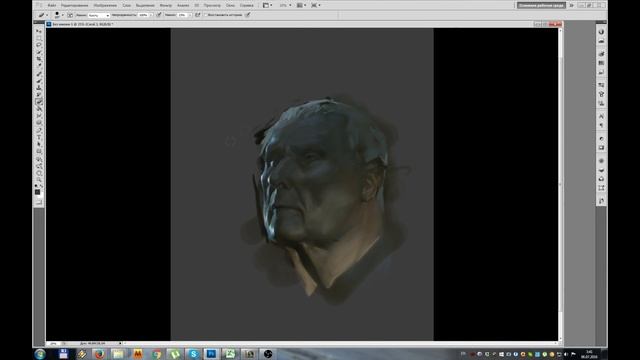Open the Windows Start button
This screenshot has height=360, width=640.
click(40, 354)
